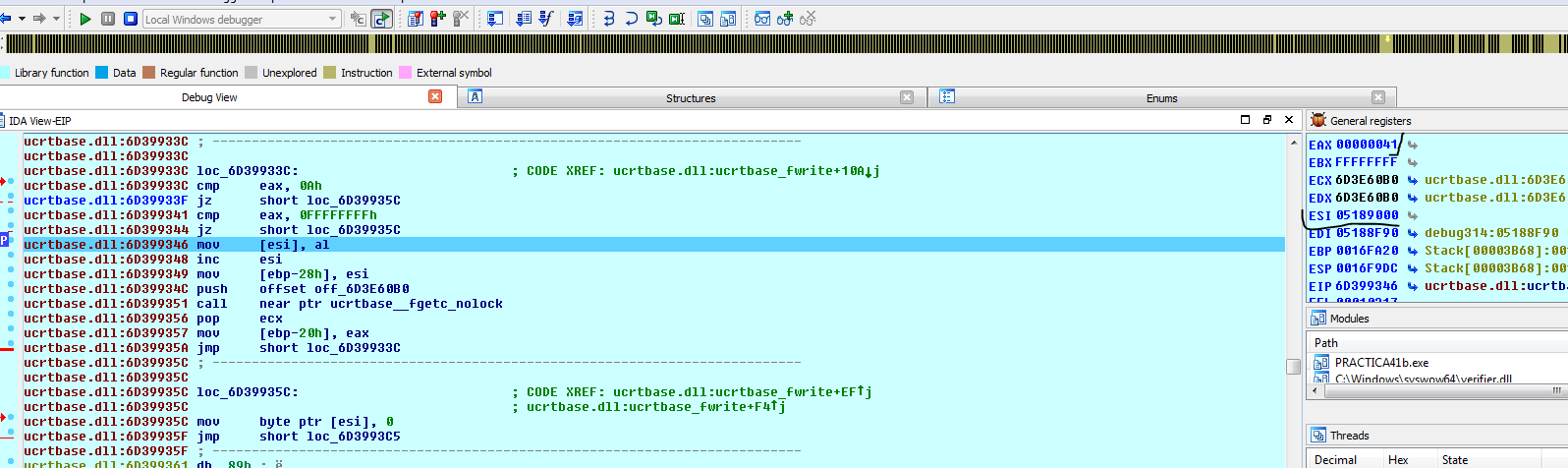The width and height of the screenshot is (1568, 468).
Task: Click the Step over icon
Action: [x=632, y=19]
